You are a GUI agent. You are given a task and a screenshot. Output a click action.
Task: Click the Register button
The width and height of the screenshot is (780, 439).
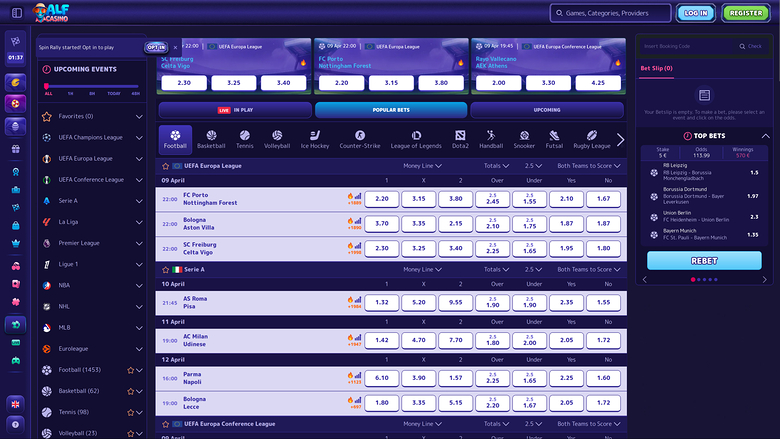(x=746, y=13)
